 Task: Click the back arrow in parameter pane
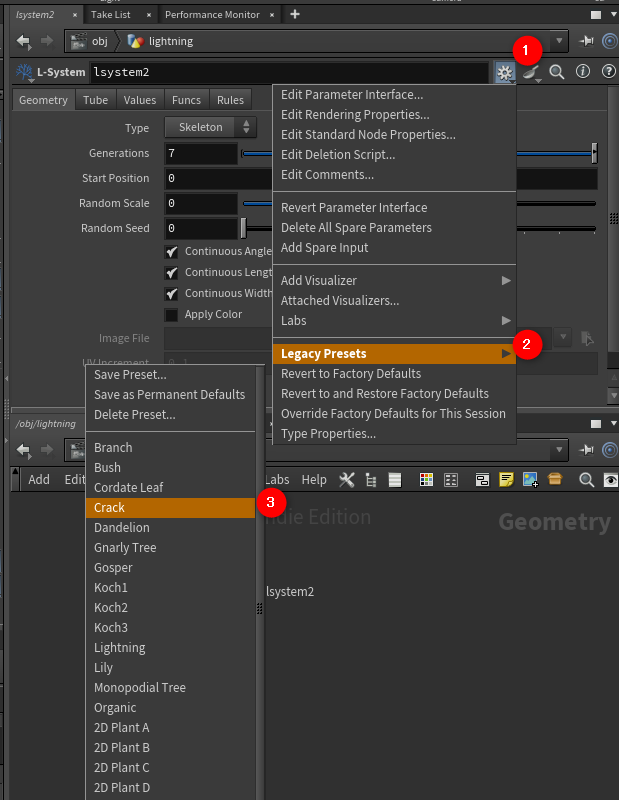tap(23, 41)
